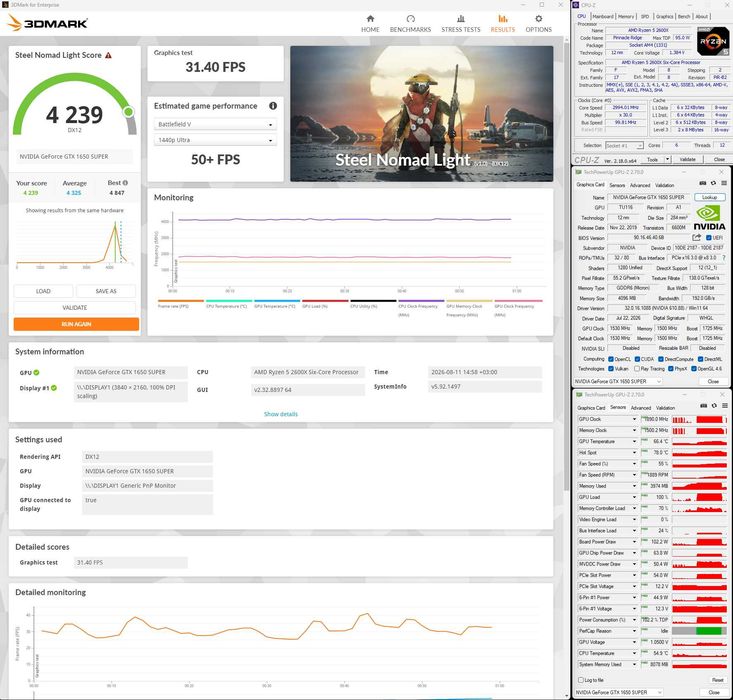Click the LOAD button
This screenshot has height=700, width=733.
click(x=43, y=291)
